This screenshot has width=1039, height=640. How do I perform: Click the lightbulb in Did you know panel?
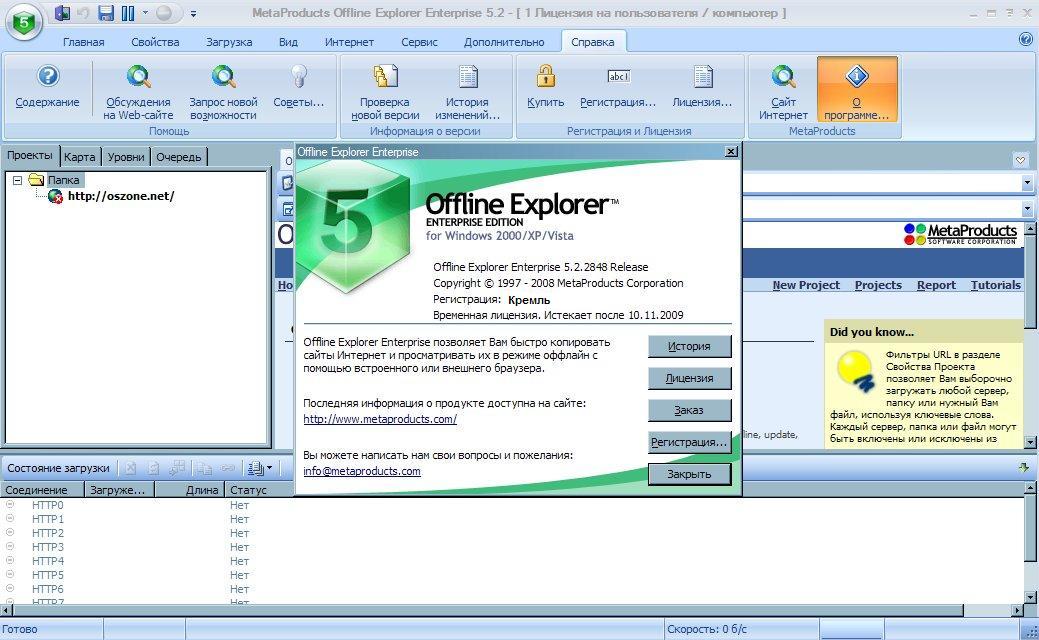pyautogui.click(x=855, y=370)
